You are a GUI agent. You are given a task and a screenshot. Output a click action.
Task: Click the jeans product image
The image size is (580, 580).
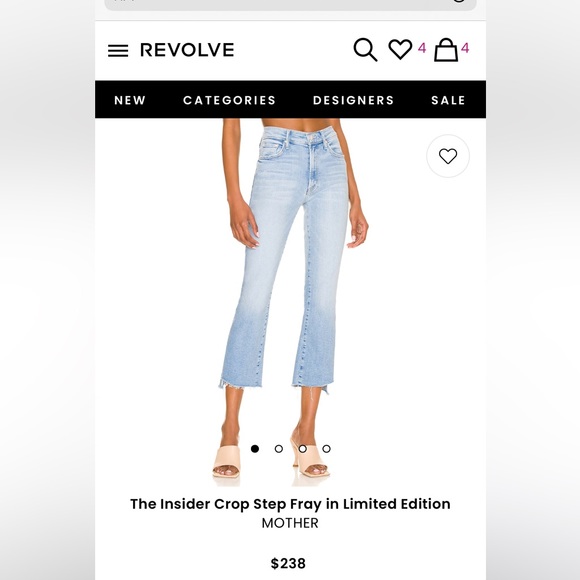(290, 302)
